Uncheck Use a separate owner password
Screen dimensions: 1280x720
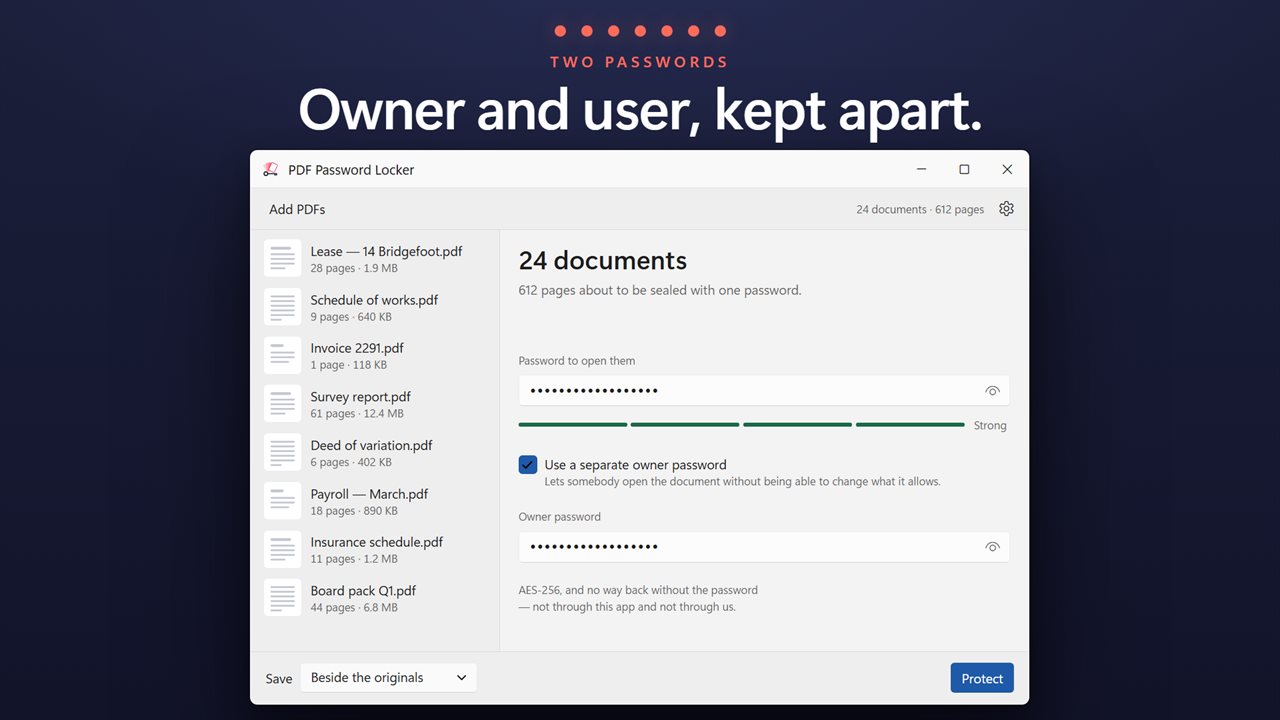coord(528,465)
